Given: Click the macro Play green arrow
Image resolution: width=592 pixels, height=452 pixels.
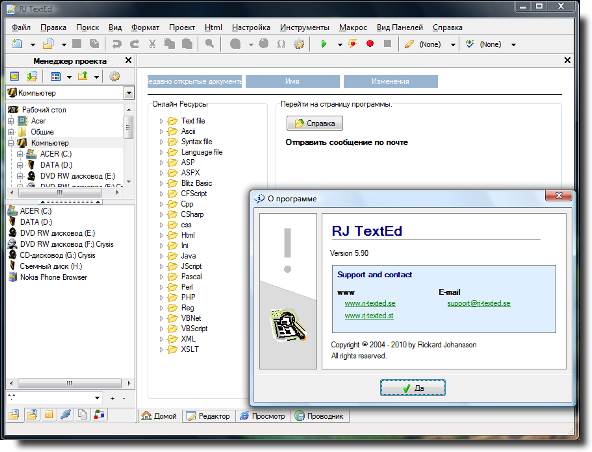Looking at the screenshot, I should [x=324, y=44].
